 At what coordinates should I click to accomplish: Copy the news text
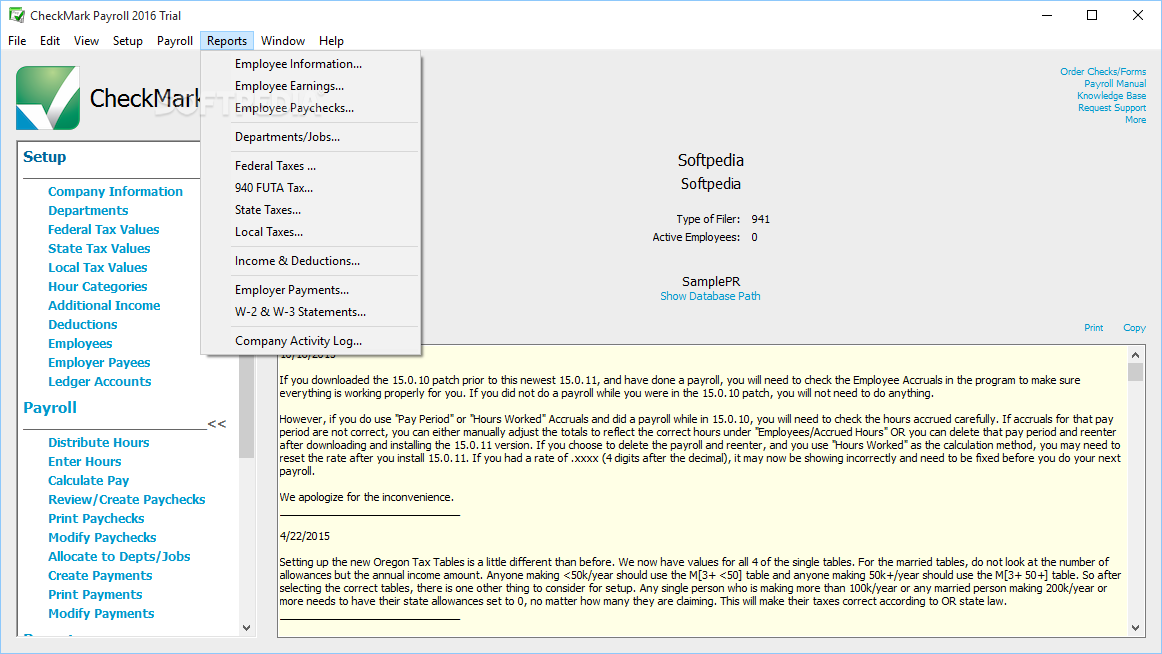(x=1134, y=327)
